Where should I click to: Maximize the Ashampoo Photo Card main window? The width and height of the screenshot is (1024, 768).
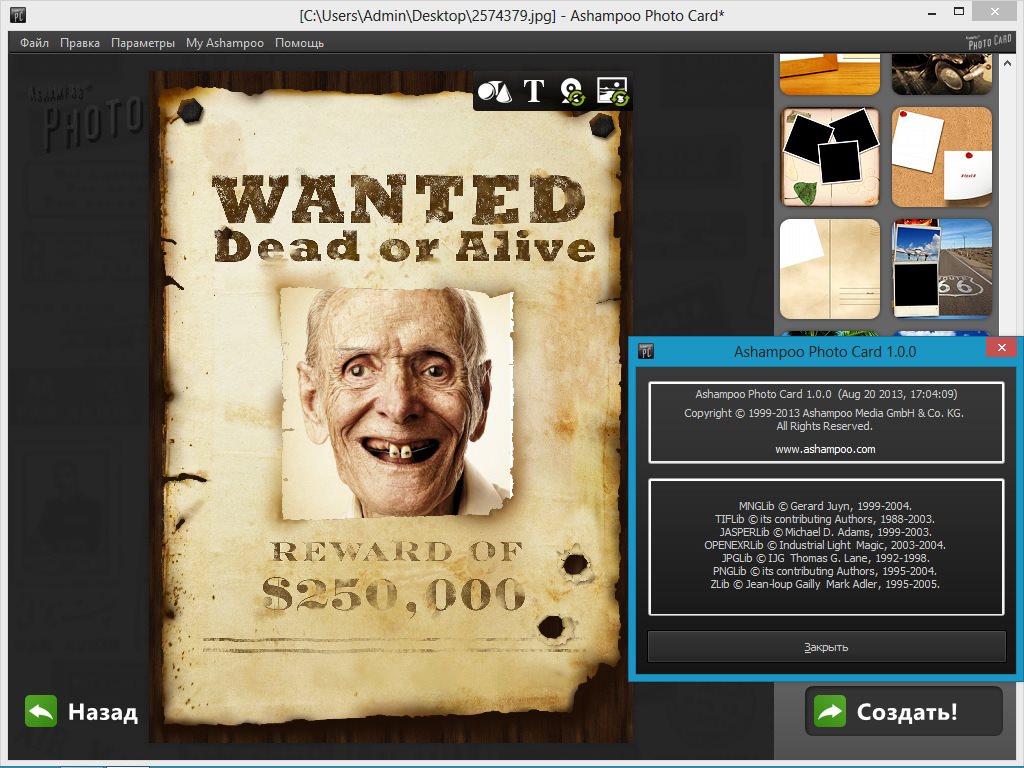pyautogui.click(x=959, y=11)
